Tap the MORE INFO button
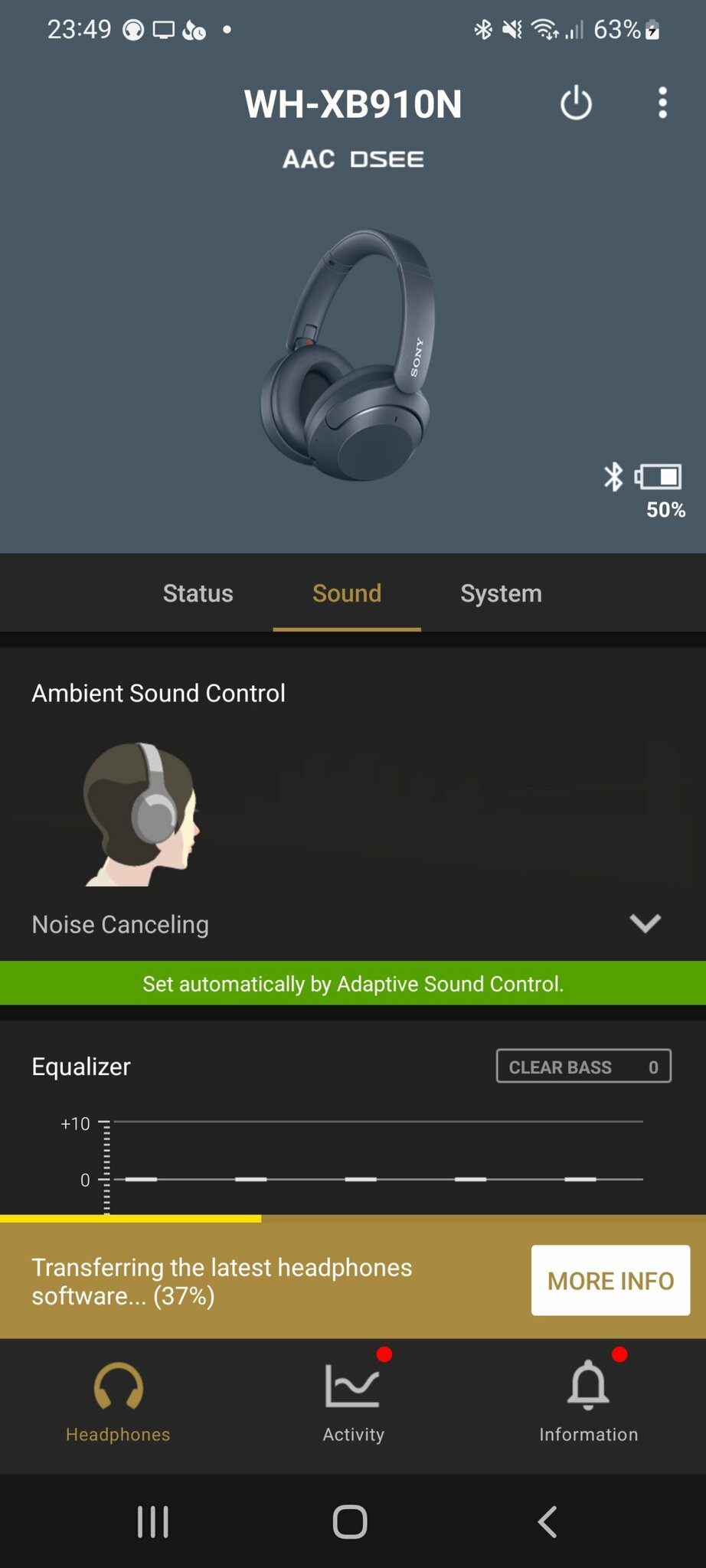This screenshot has width=706, height=1568. (x=611, y=1280)
